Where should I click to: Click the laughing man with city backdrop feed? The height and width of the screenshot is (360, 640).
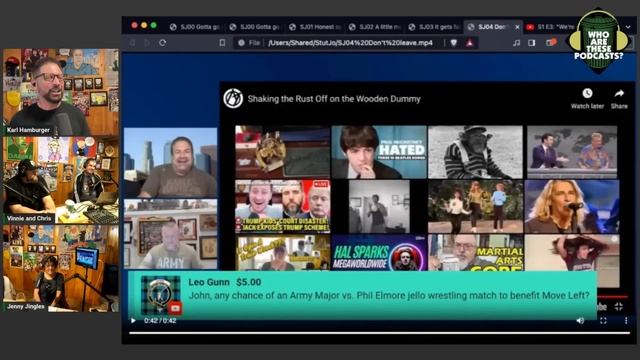tap(171, 163)
